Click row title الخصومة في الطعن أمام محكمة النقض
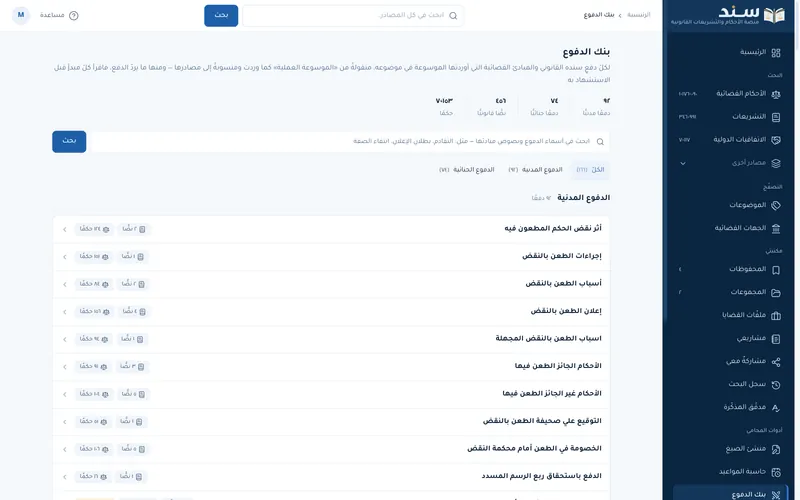Viewport: 800px width, 500px height. [534, 449]
